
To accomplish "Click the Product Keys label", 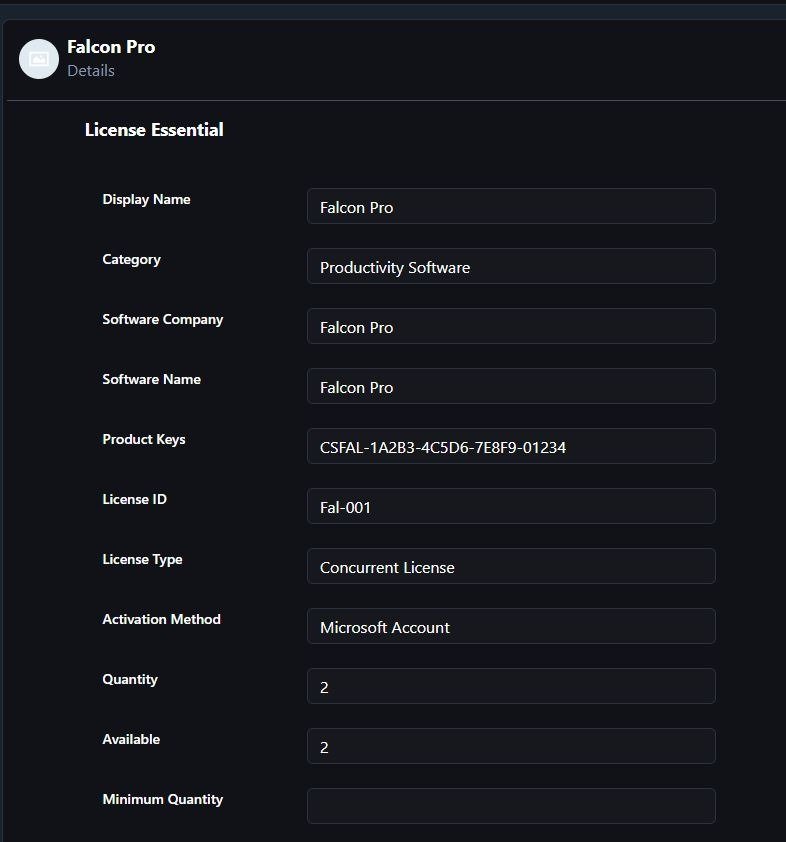I will [x=144, y=439].
